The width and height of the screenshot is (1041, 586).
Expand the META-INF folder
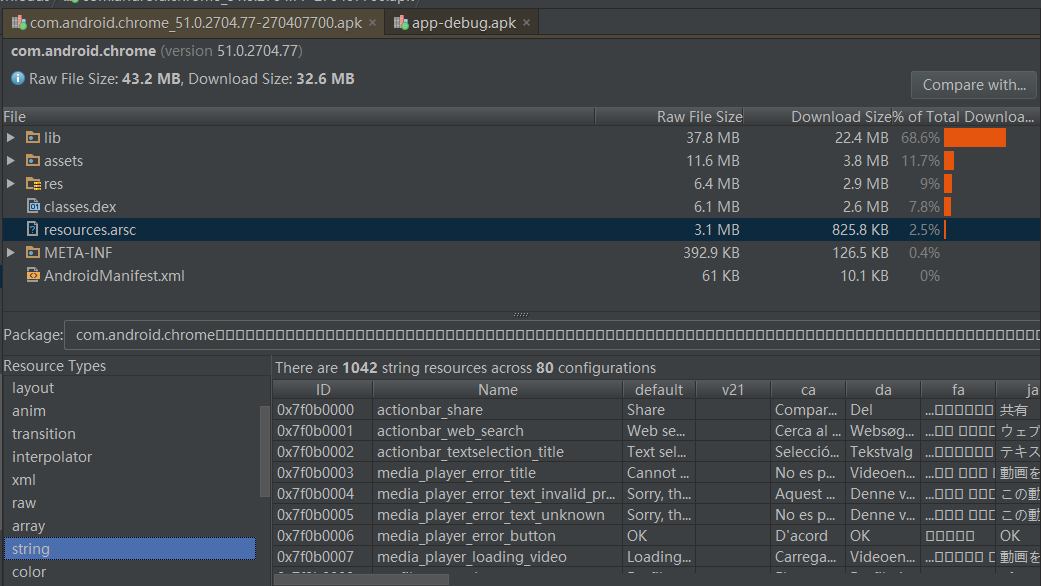(11, 253)
